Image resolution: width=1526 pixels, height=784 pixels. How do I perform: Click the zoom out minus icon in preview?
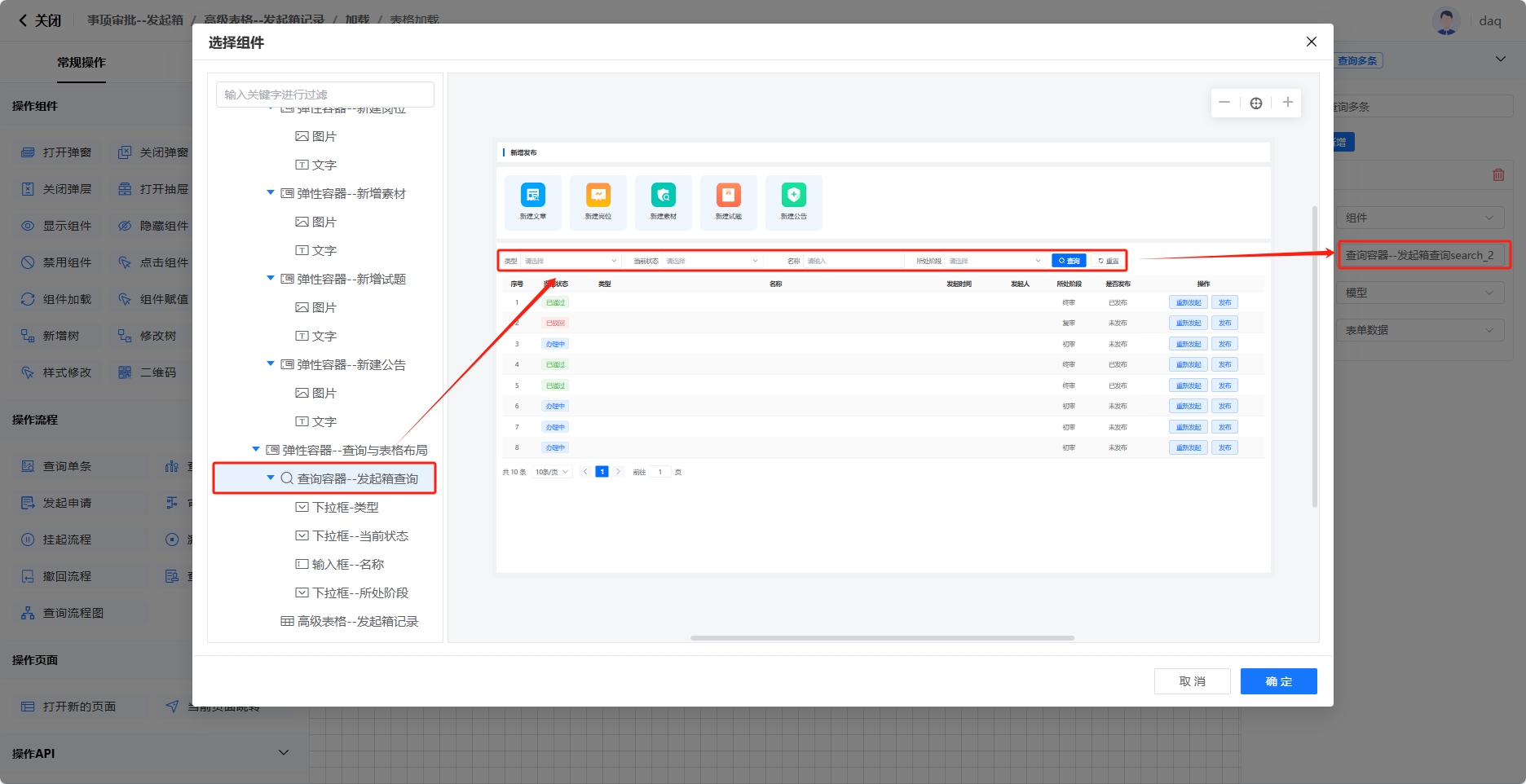point(1224,103)
